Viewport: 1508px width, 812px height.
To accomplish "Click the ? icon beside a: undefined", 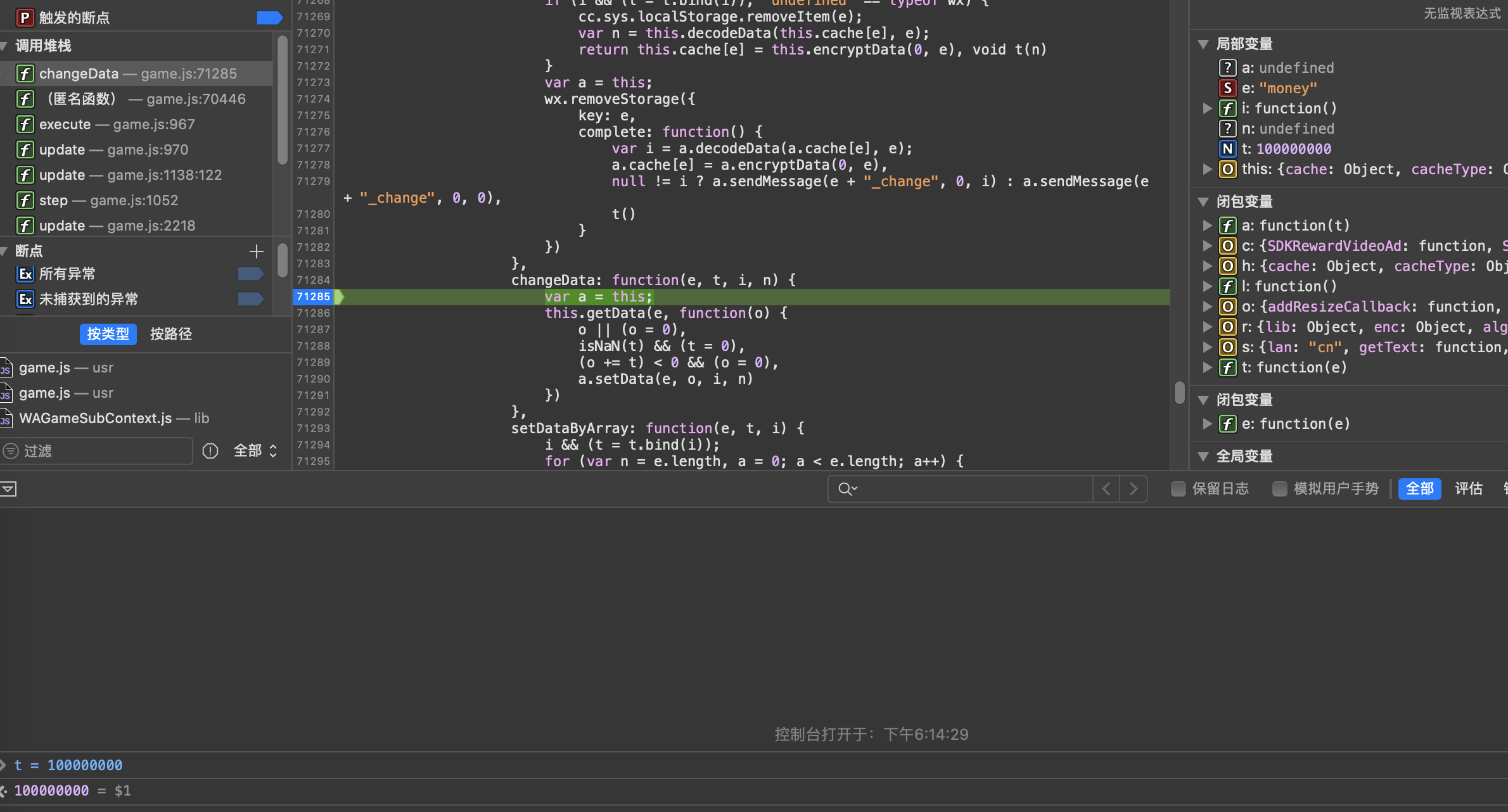I will pos(1227,68).
